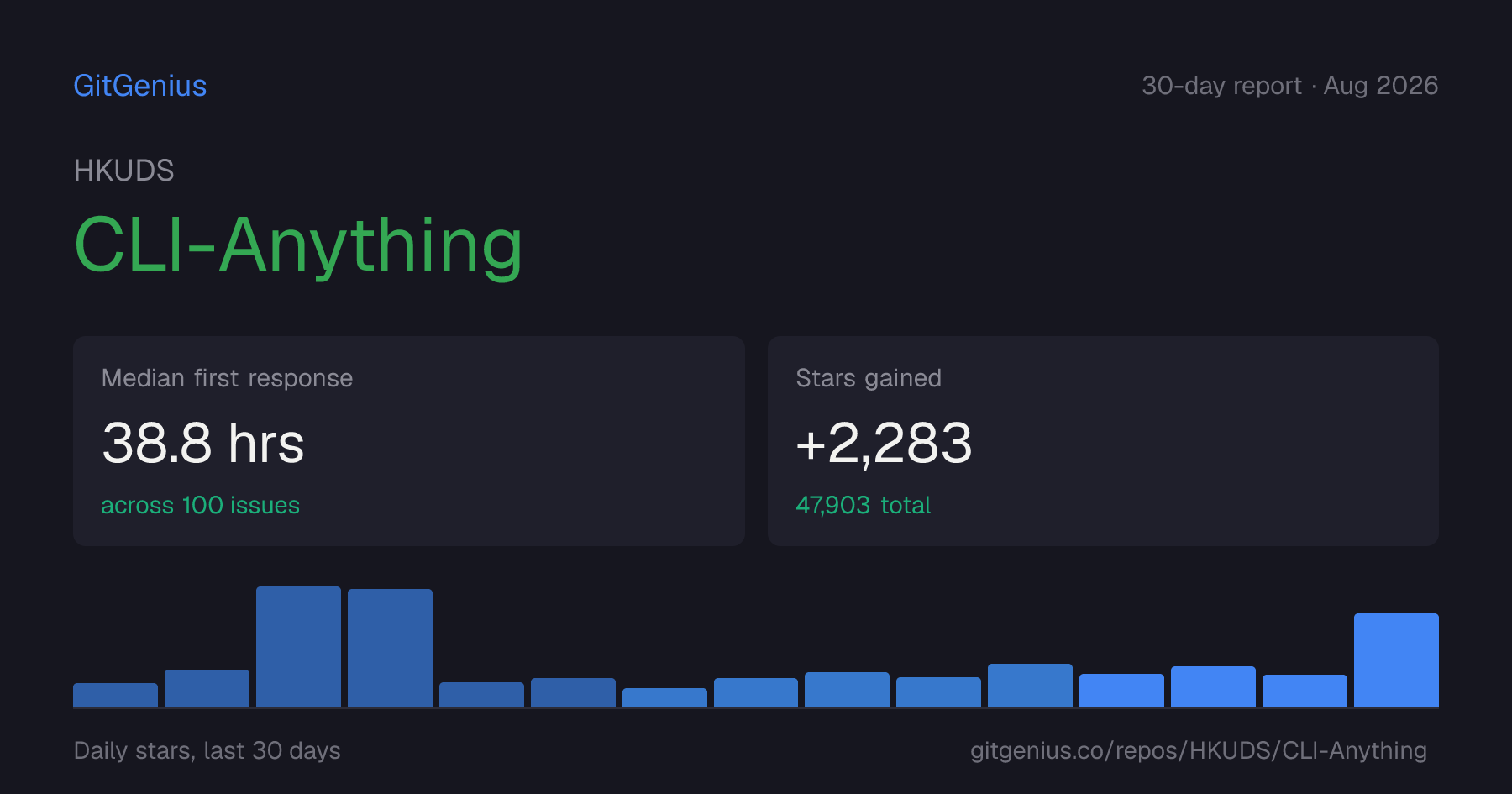Viewport: 1512px width, 794px height.
Task: Open the gitgenius.co/repos/HKUDS/CLI-Anything URL
Action: pyautogui.click(x=1199, y=750)
